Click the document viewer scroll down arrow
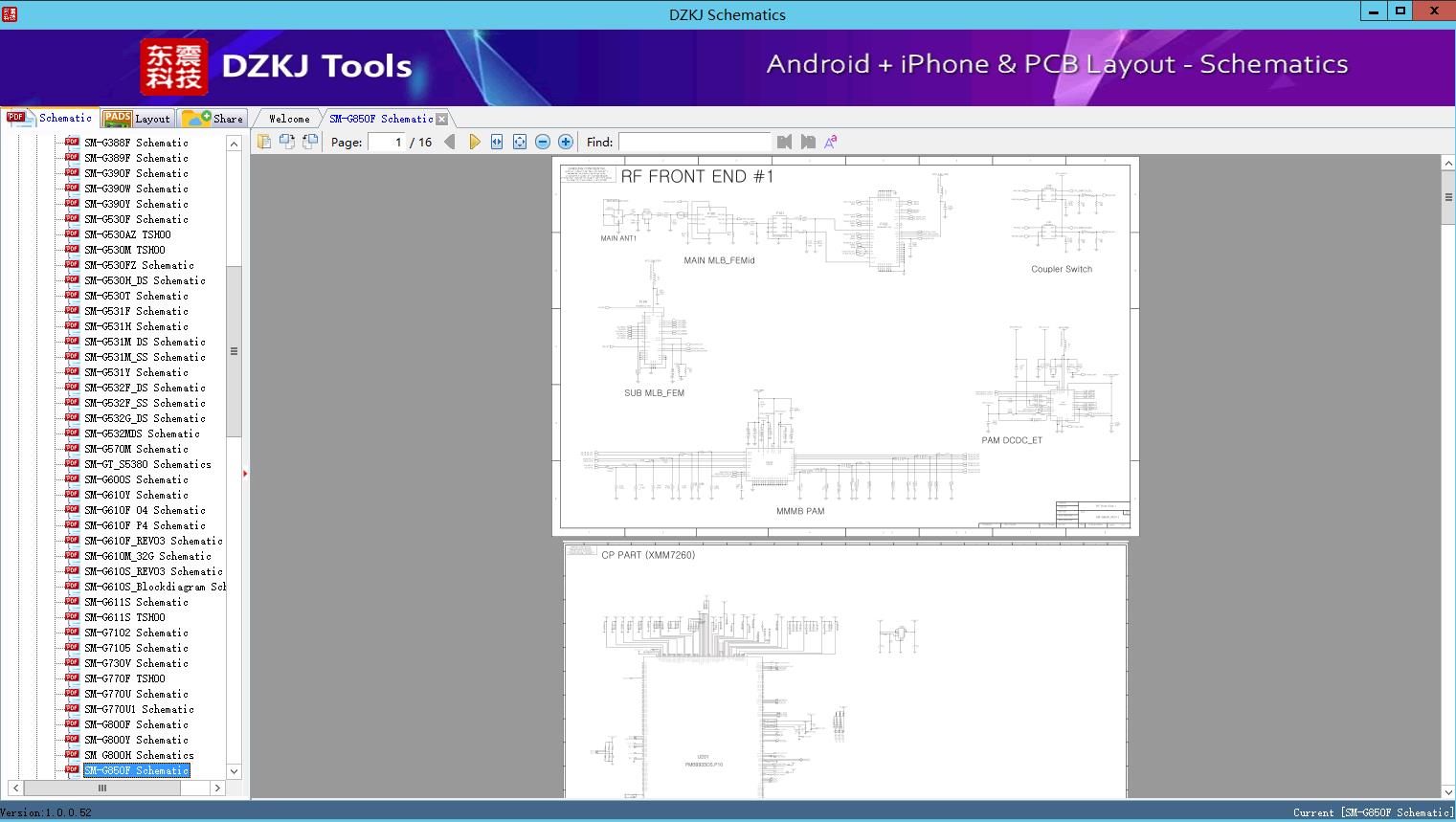 [x=1448, y=791]
